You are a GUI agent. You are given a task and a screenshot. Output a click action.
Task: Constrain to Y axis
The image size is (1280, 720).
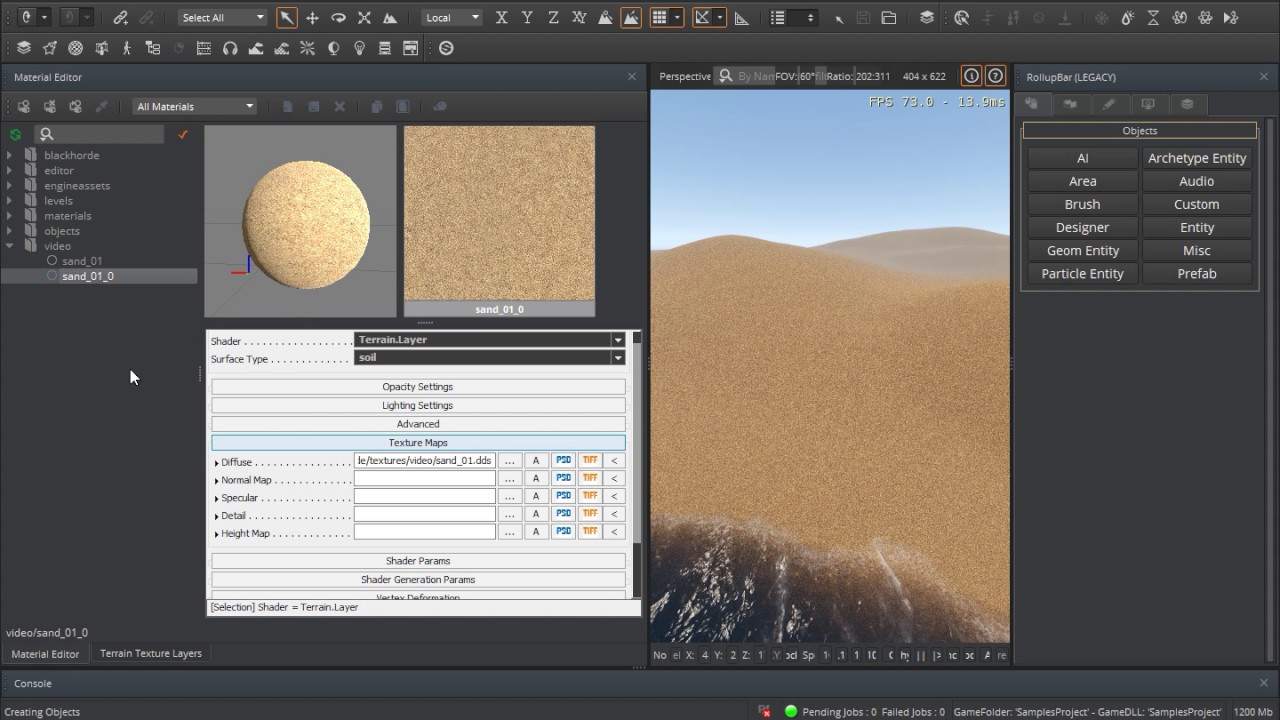coord(527,18)
